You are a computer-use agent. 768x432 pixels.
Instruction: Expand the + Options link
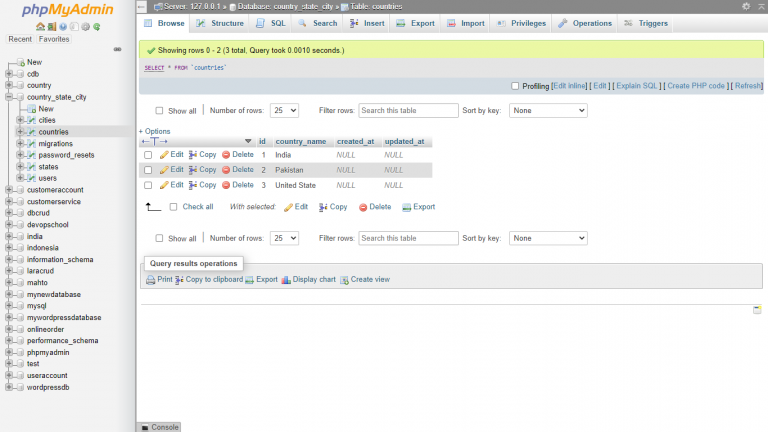[x=155, y=131]
